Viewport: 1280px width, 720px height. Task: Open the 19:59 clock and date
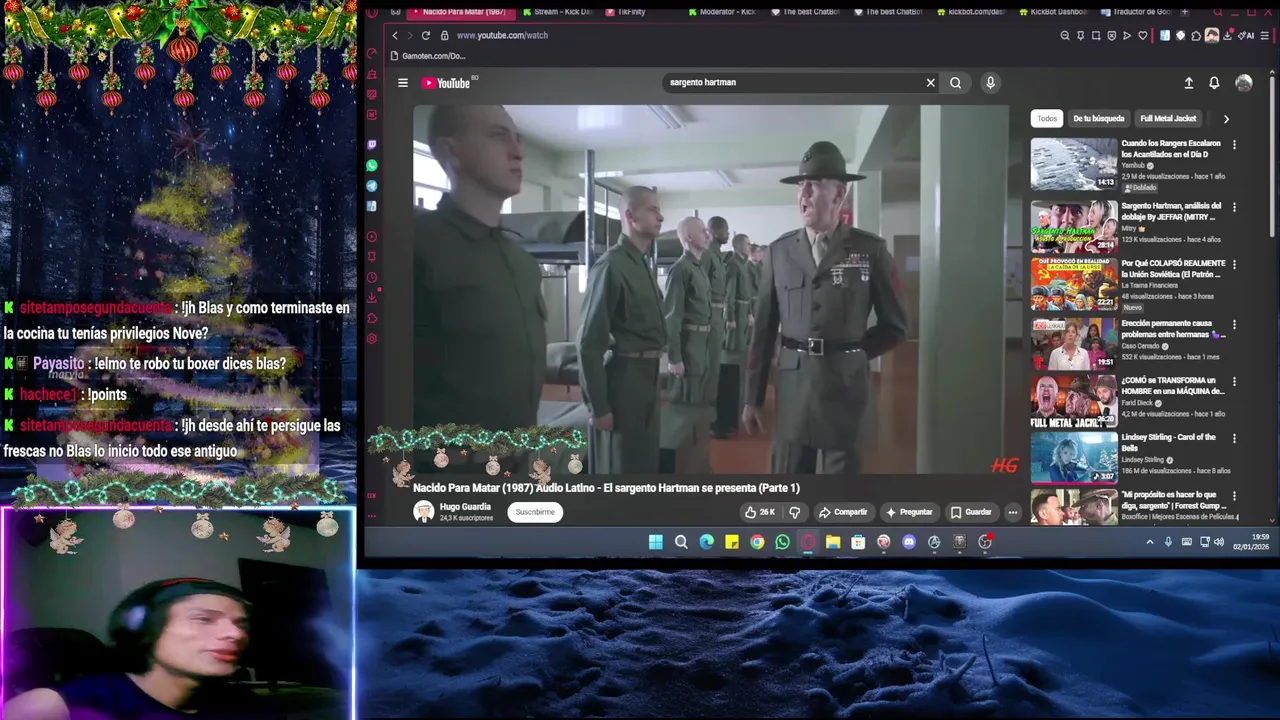[1251, 542]
